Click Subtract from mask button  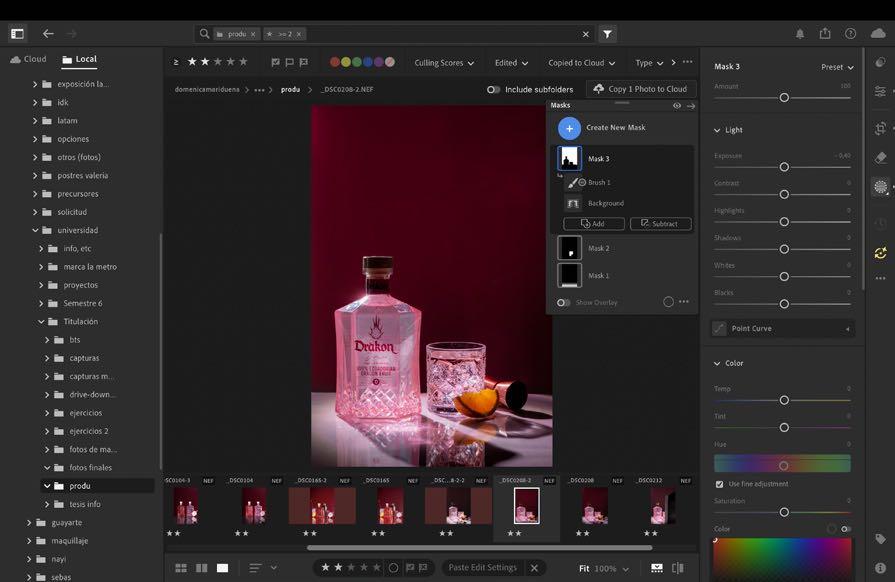click(x=660, y=224)
